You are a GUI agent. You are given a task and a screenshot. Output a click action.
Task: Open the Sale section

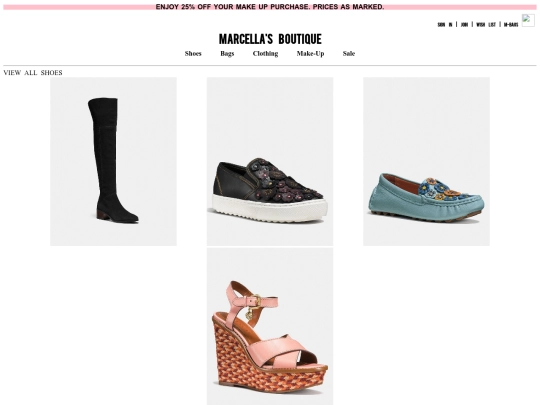pos(349,53)
